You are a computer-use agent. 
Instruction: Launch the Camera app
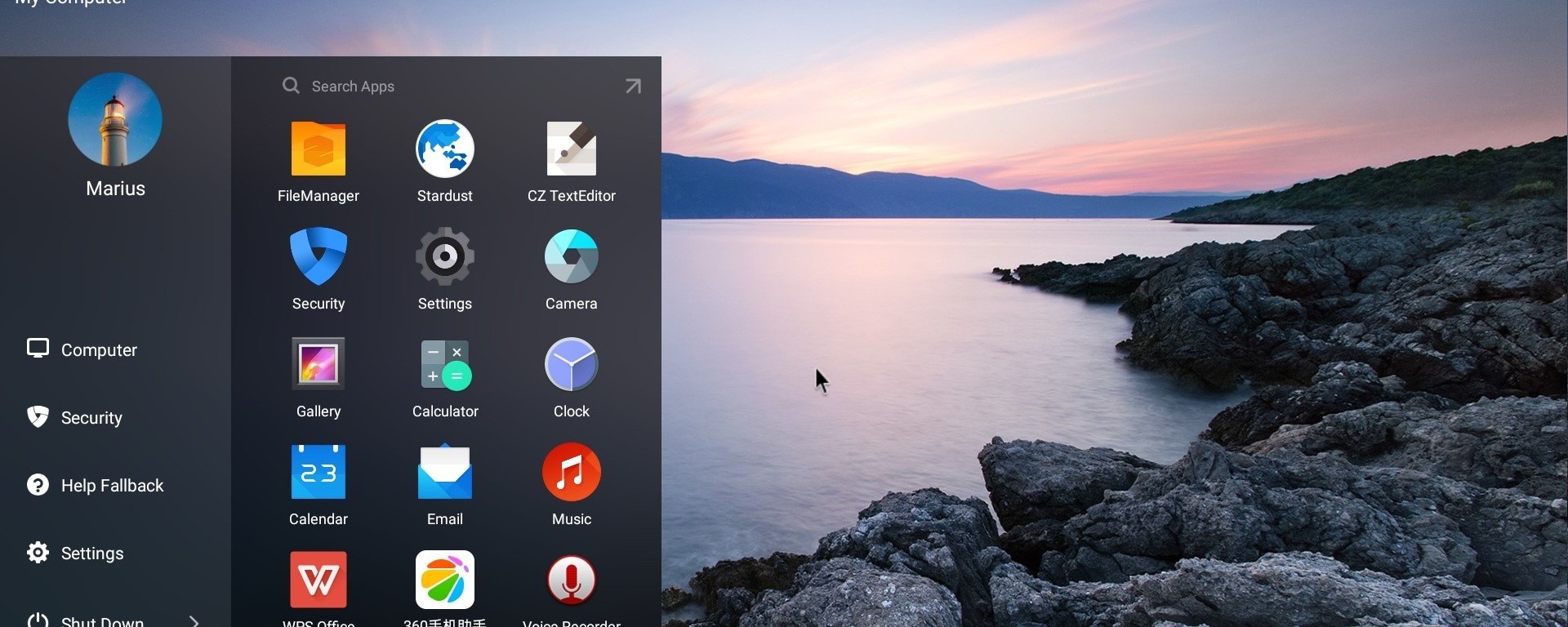(x=571, y=257)
